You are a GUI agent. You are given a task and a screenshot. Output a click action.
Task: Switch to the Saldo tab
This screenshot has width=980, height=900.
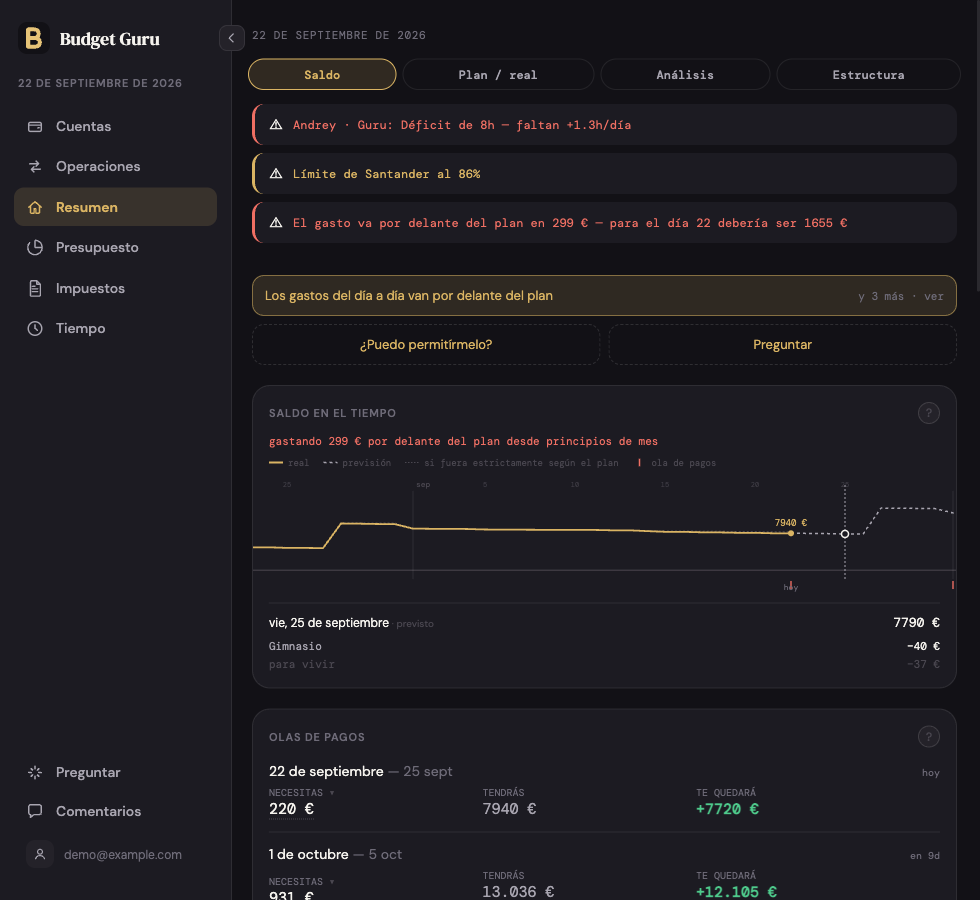pos(322,74)
